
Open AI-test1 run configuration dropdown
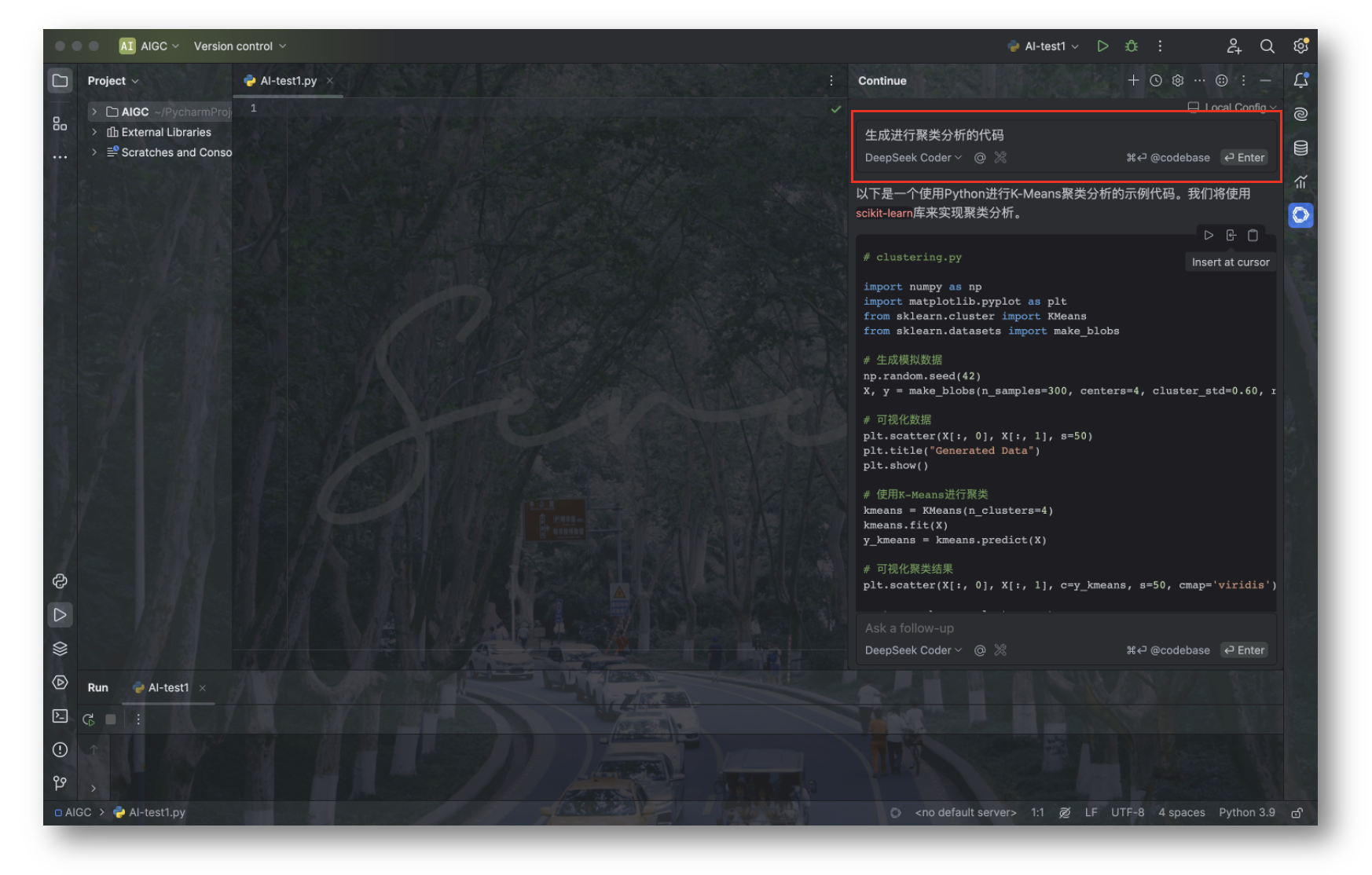(1044, 46)
